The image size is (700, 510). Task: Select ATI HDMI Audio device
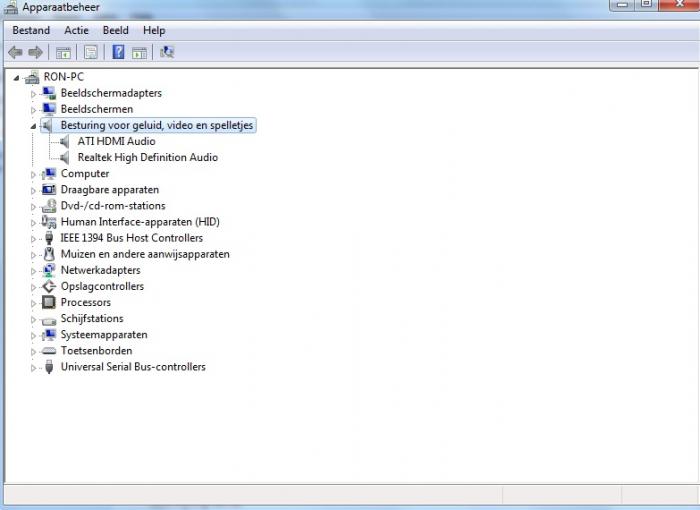(x=117, y=141)
